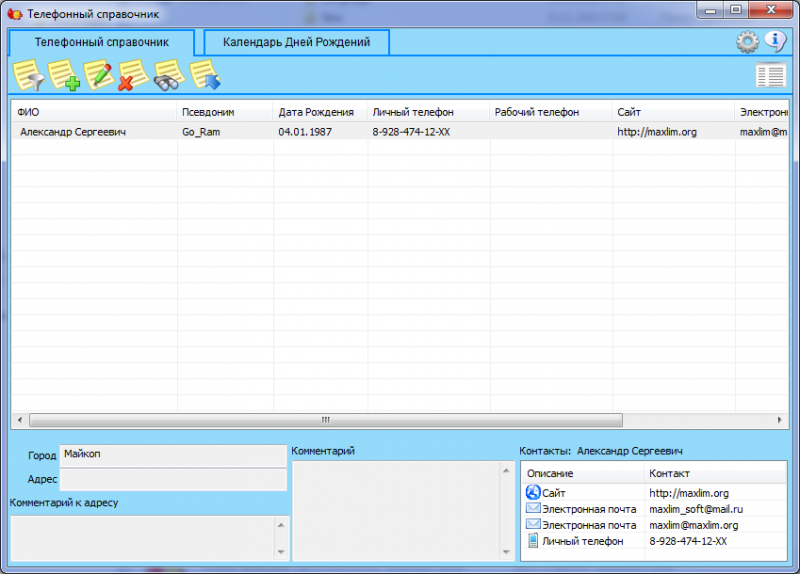Click the horizontal scrollbar thumb of the table
This screenshot has height=574, width=800.
[x=326, y=420]
